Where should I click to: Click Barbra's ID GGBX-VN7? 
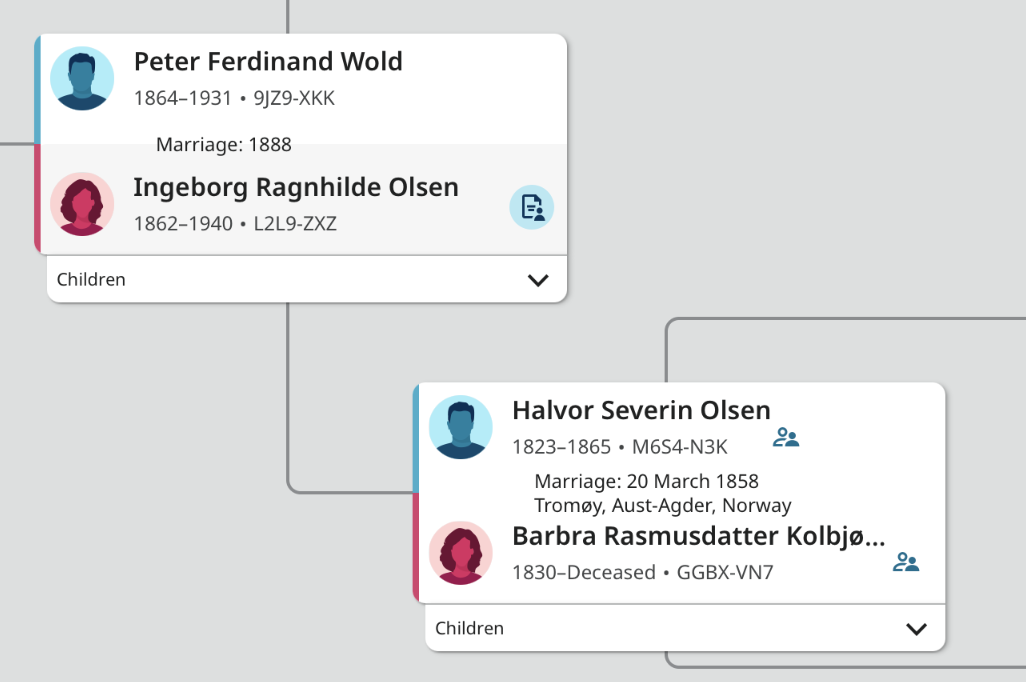[x=725, y=573]
